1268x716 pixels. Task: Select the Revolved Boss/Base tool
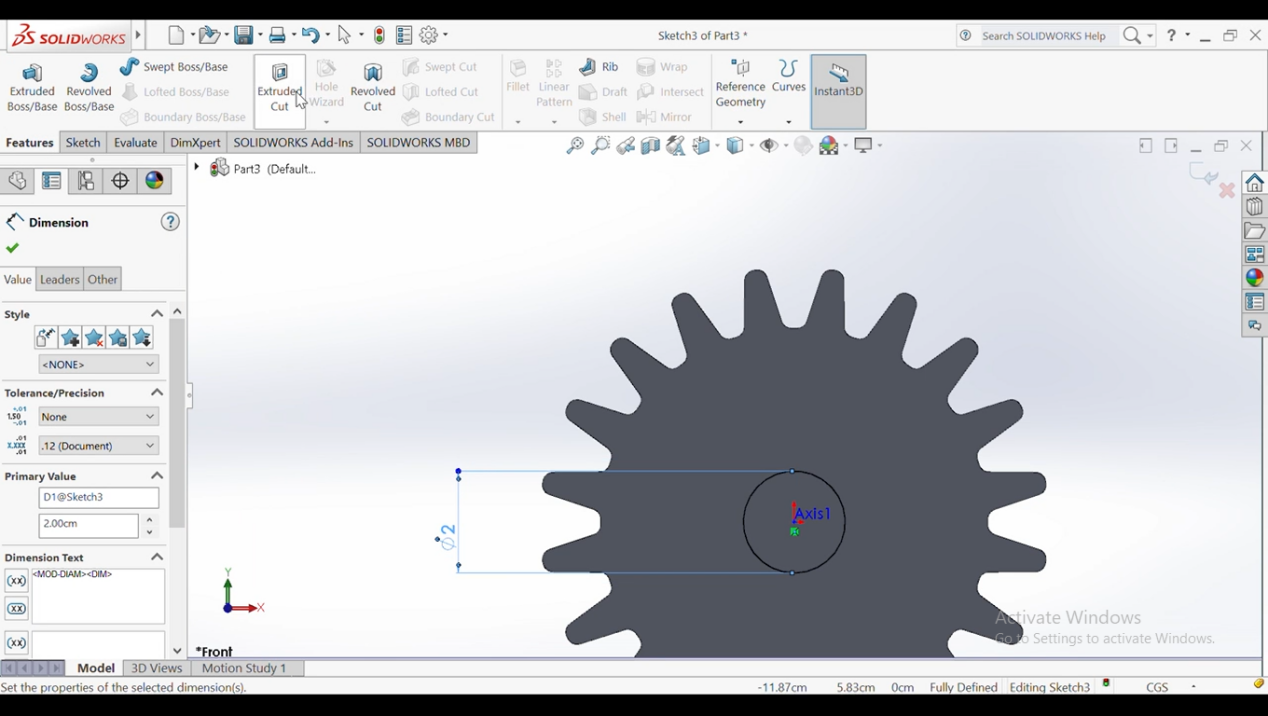click(89, 88)
